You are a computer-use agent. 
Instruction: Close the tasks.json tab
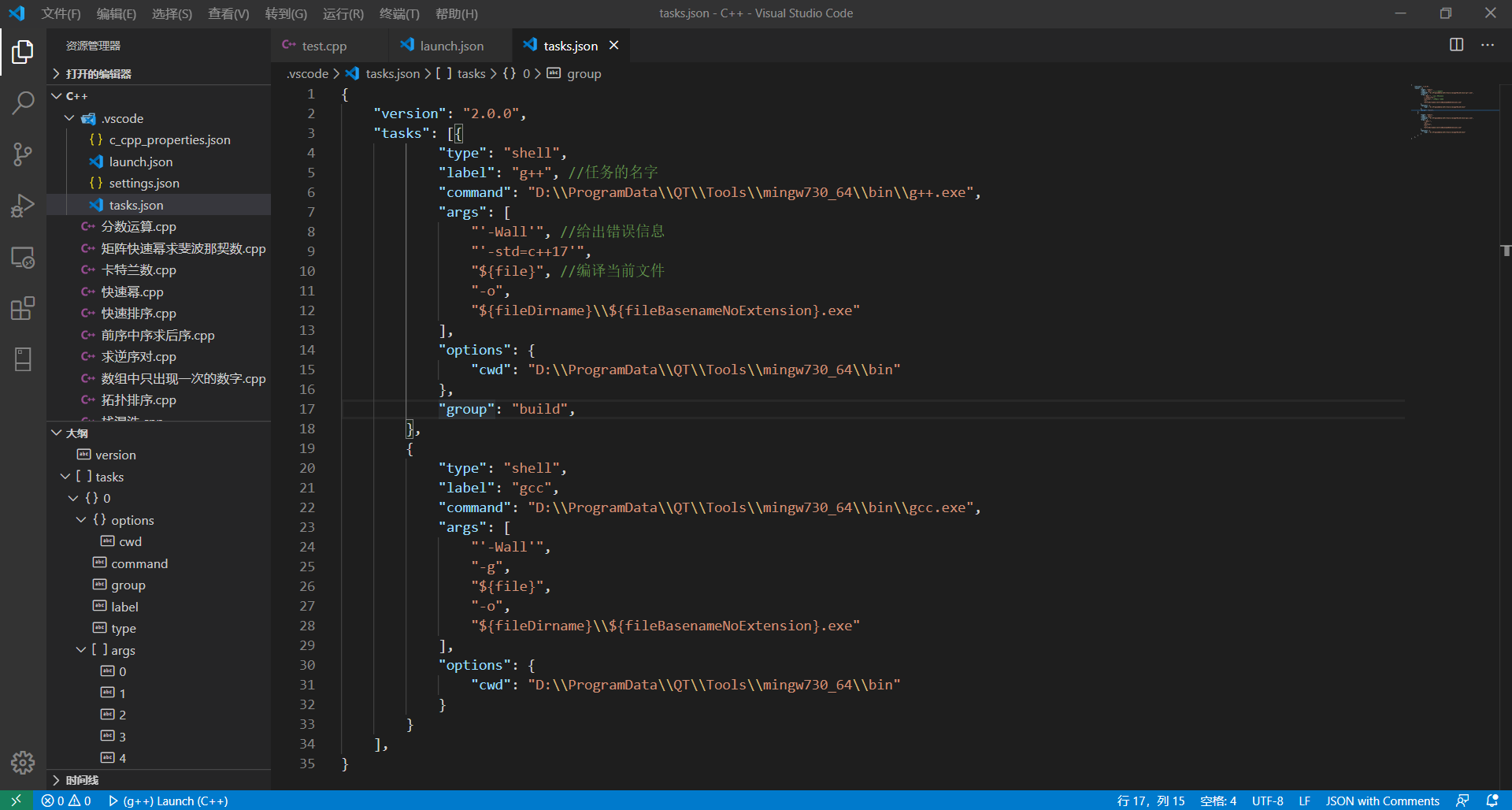point(613,46)
